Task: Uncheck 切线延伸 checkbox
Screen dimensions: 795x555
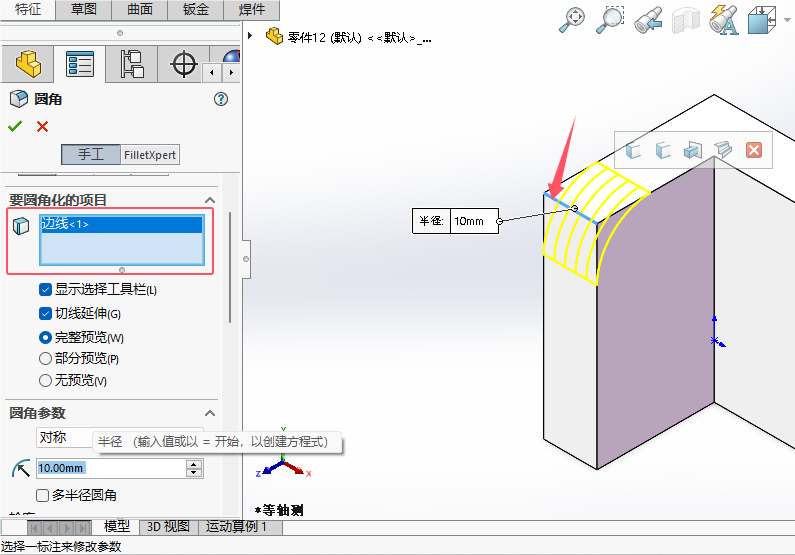Action: pyautogui.click(x=45, y=313)
